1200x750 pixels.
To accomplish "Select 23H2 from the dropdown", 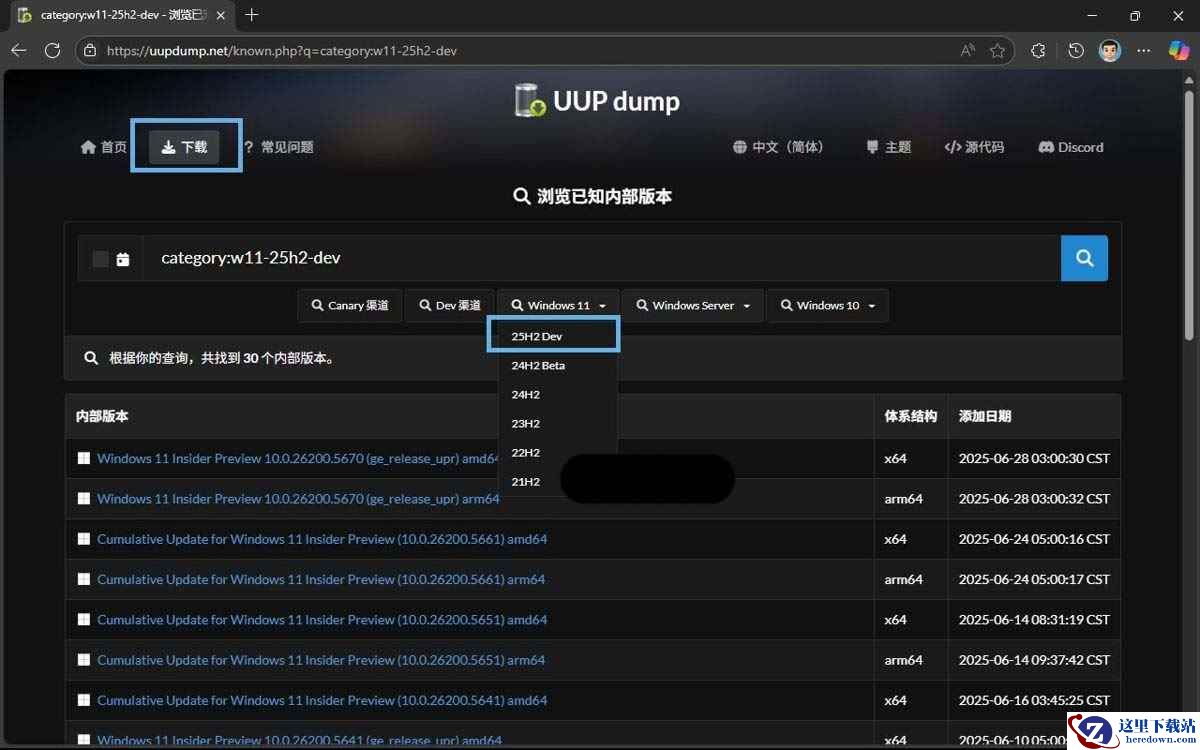I will [x=557, y=423].
